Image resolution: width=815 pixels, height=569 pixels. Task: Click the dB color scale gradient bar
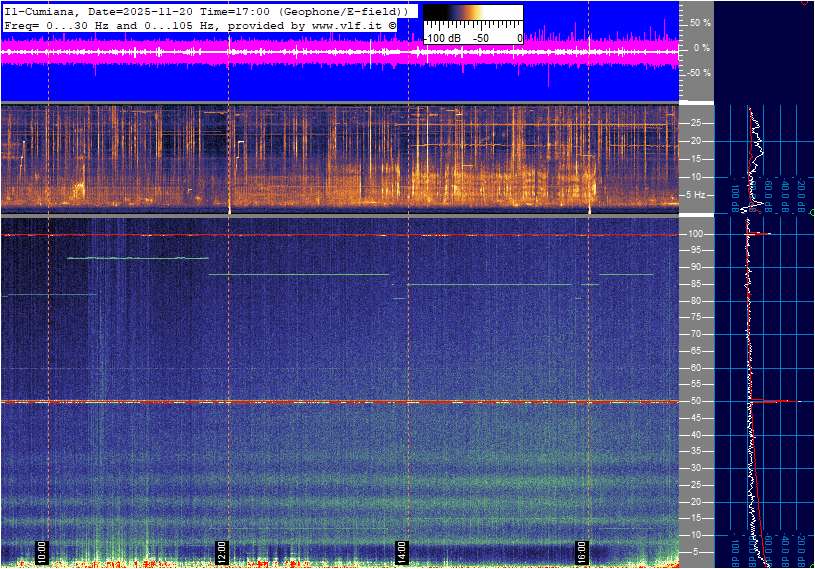472,19
